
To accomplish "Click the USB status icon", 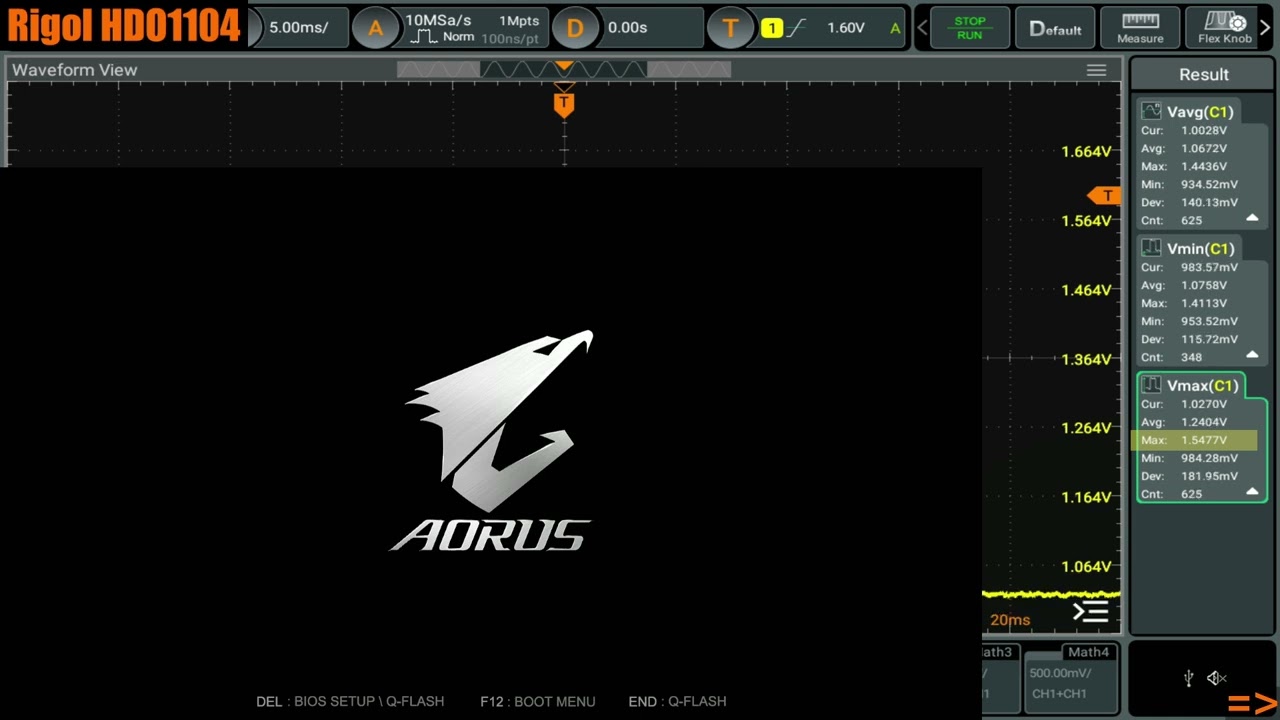I will (x=1188, y=678).
